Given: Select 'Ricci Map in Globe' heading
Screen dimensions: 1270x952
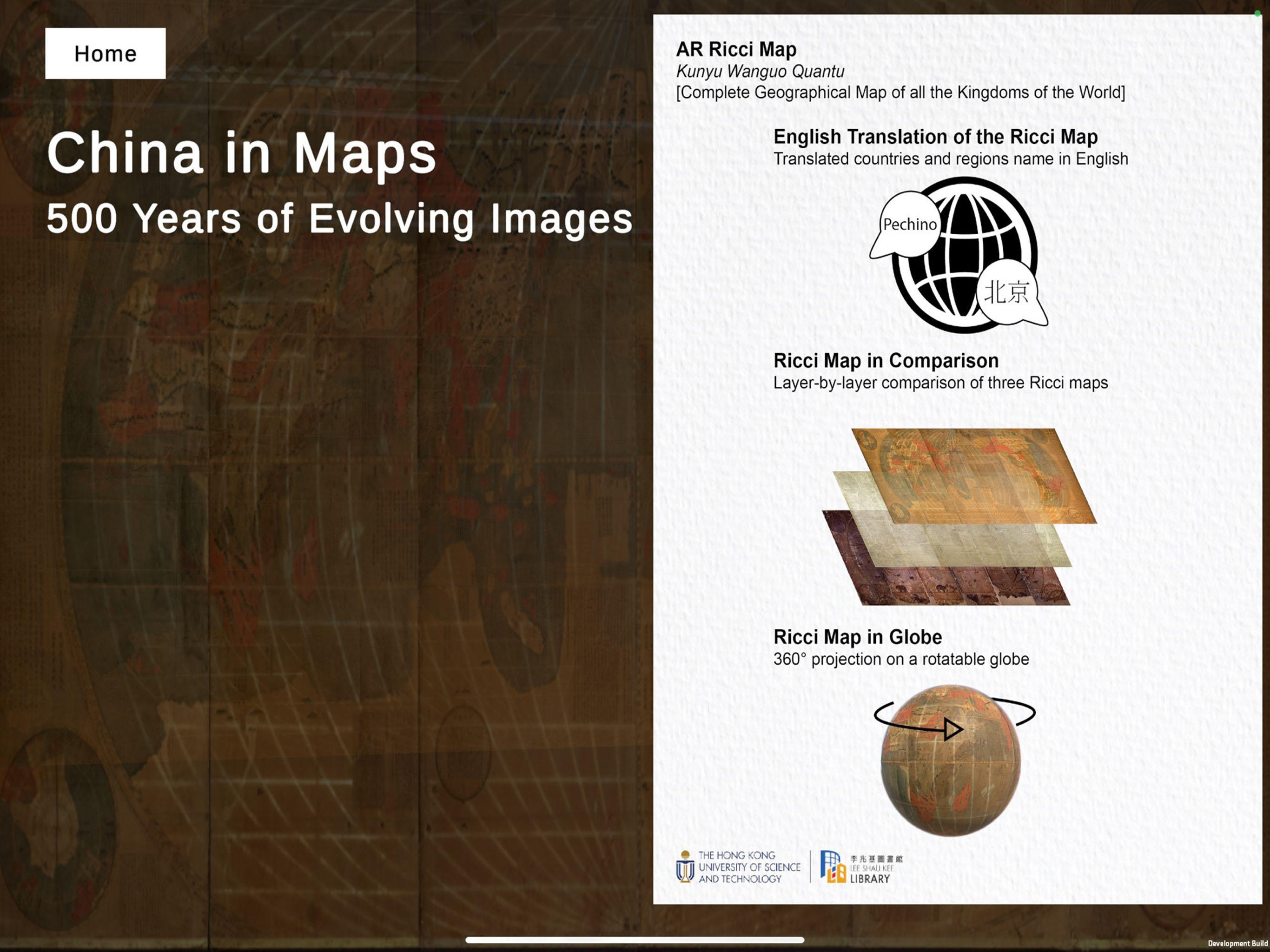Looking at the screenshot, I should point(857,637).
